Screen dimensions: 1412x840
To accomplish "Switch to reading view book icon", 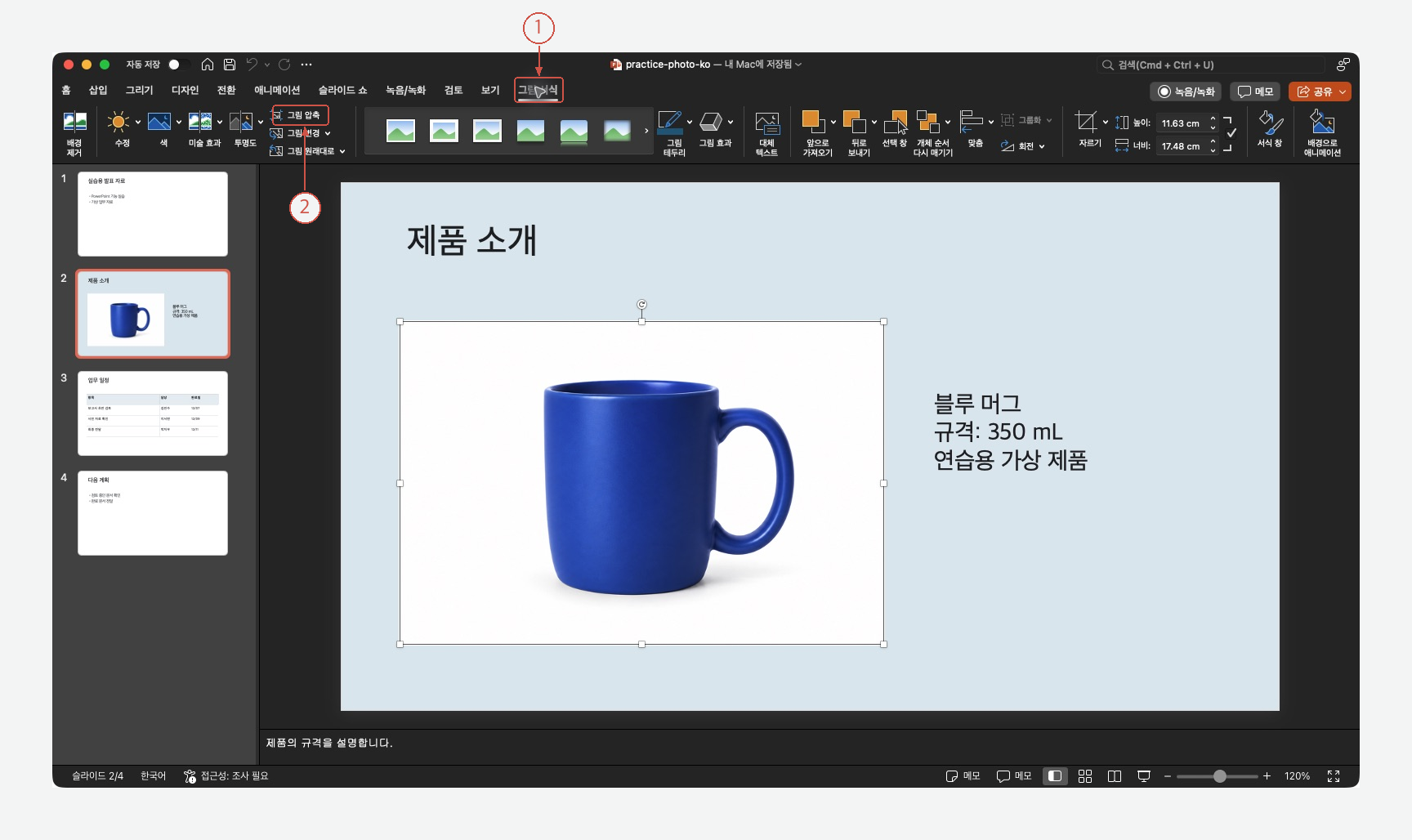I will 1115,776.
